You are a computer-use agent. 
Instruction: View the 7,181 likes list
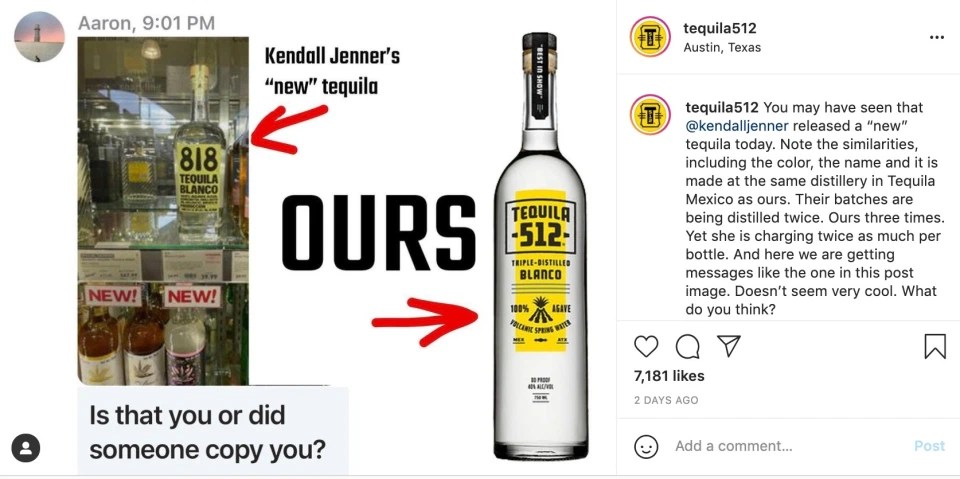[669, 376]
